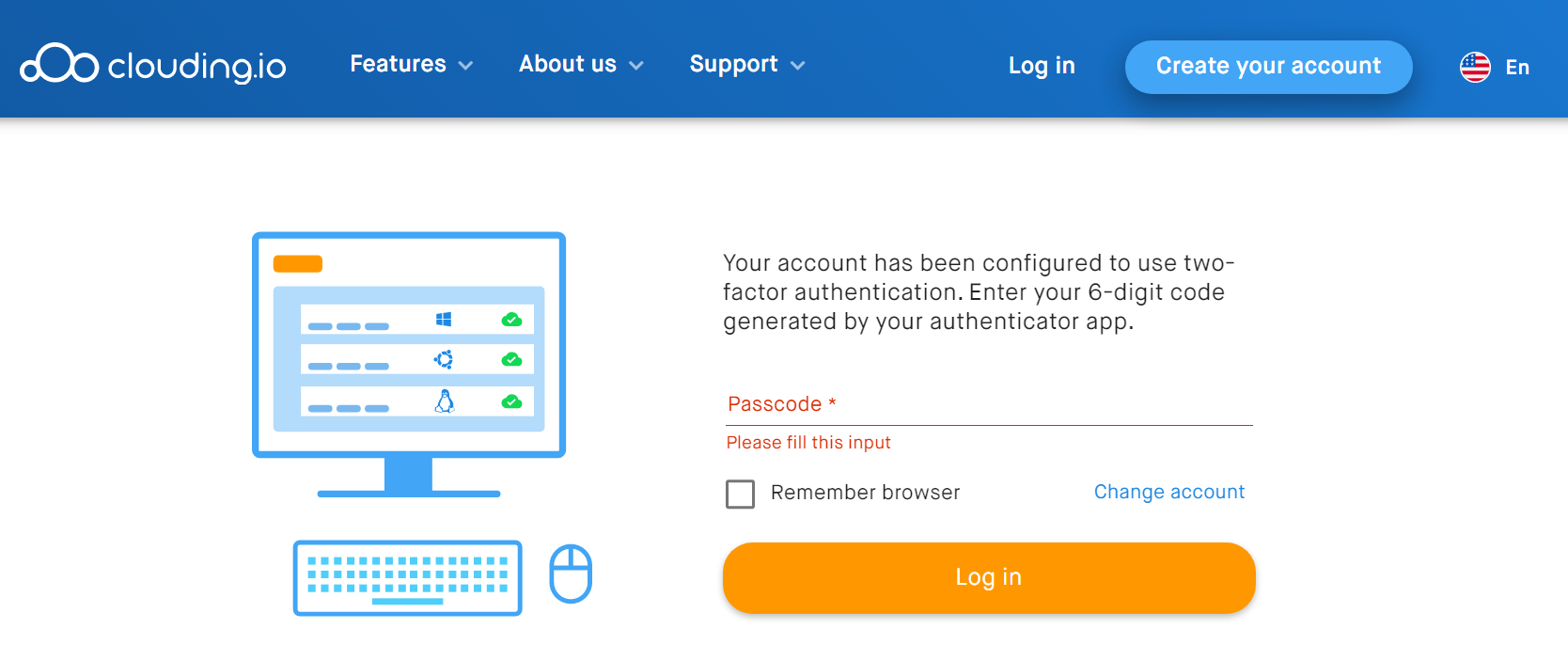The image size is (1568, 660).
Task: Check the Remember browser checkbox
Action: coord(741,494)
